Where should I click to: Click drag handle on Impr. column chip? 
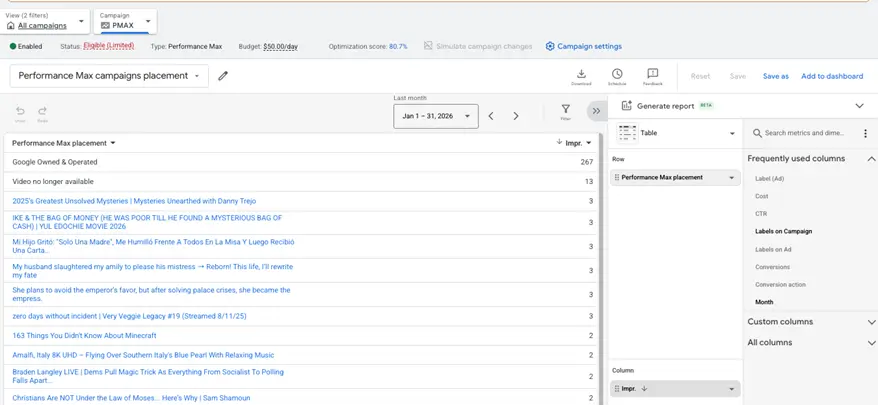617,389
